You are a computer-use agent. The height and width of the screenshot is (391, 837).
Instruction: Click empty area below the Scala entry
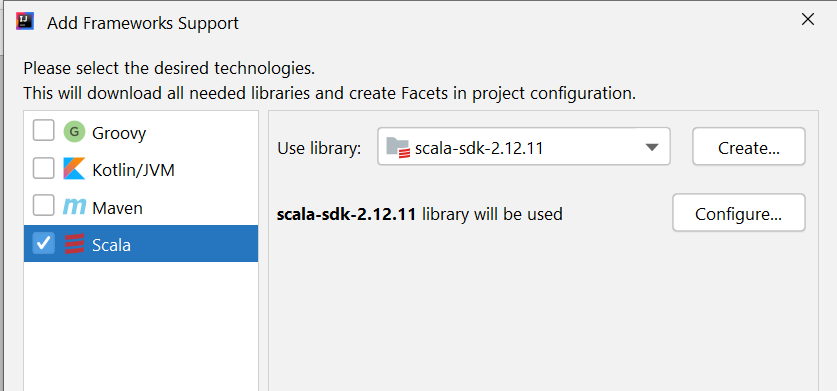(x=141, y=326)
